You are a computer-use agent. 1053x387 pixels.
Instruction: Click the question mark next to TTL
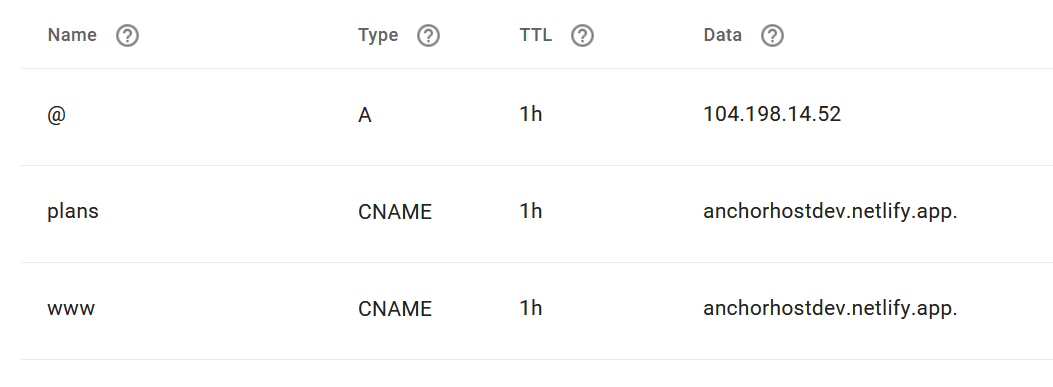coord(582,36)
